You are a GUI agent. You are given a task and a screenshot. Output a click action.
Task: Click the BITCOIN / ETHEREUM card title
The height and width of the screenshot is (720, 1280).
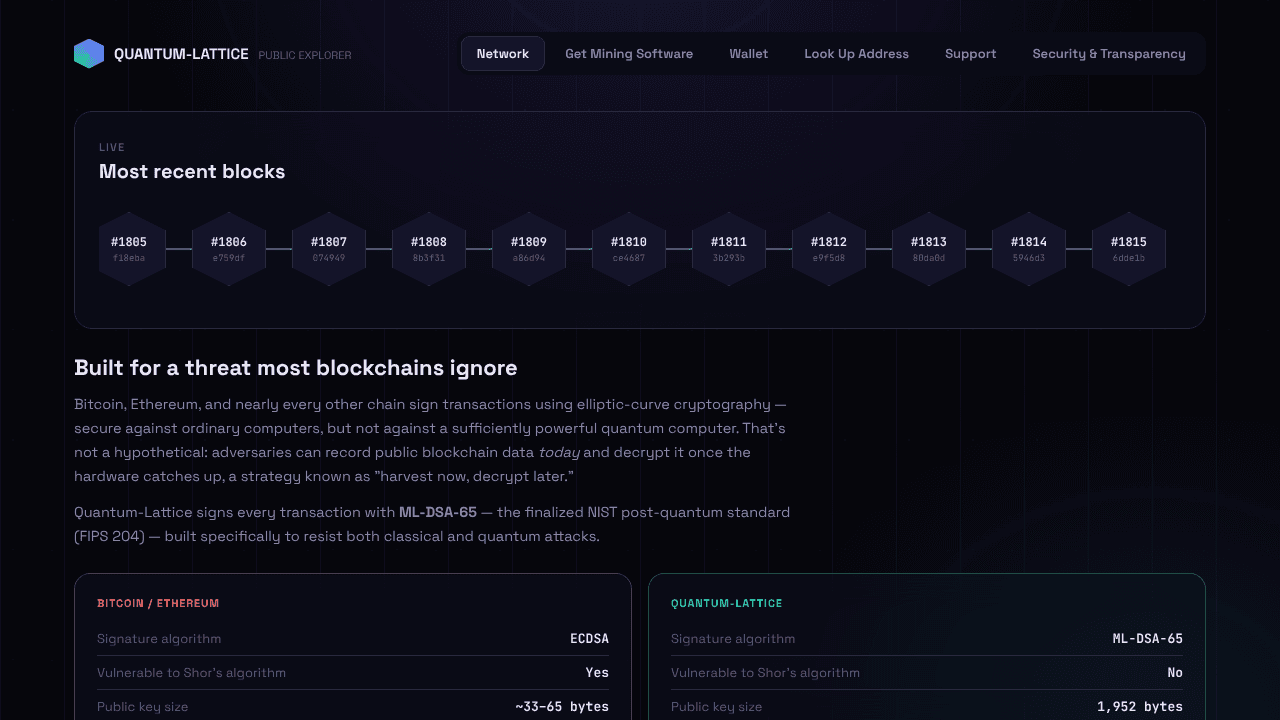coord(158,603)
